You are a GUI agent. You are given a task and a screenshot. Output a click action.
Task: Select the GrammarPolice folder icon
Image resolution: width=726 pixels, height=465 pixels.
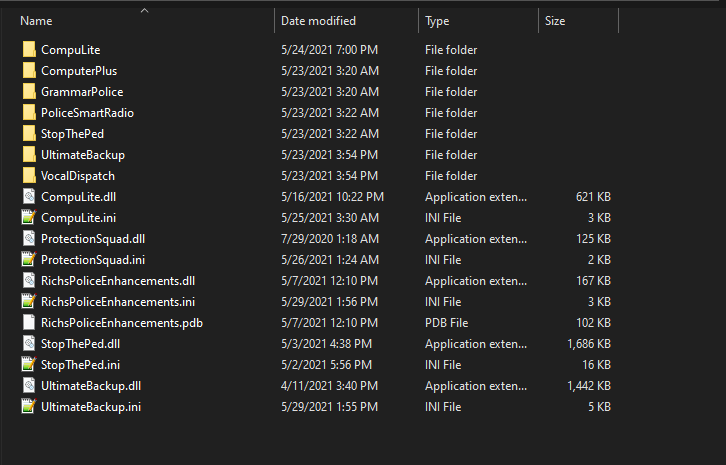coord(29,92)
